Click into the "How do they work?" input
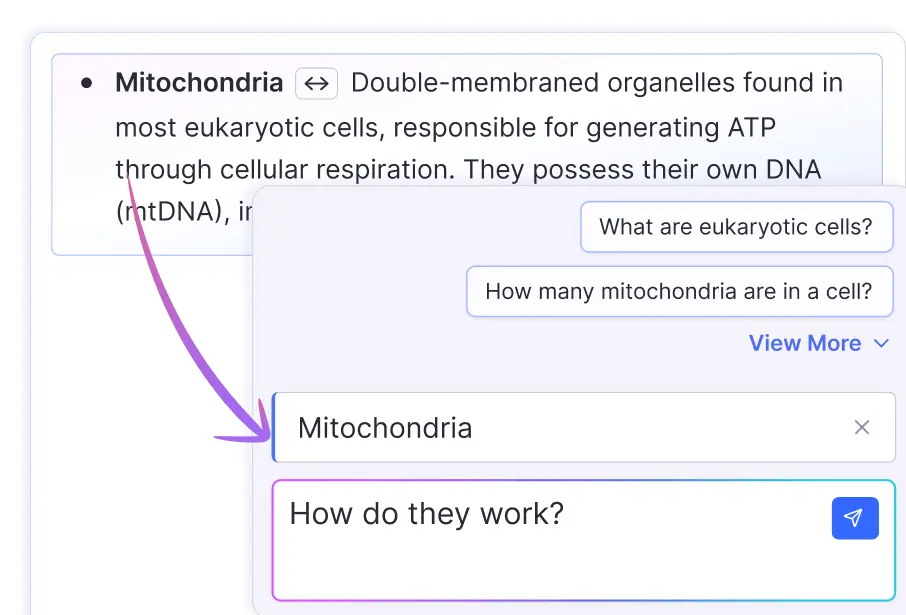Screen dimensions: 906x615 click(427, 514)
